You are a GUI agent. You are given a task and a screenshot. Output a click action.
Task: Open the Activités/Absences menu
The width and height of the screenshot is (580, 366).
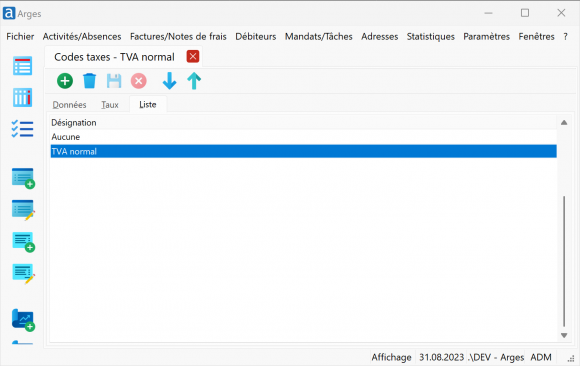(x=82, y=36)
